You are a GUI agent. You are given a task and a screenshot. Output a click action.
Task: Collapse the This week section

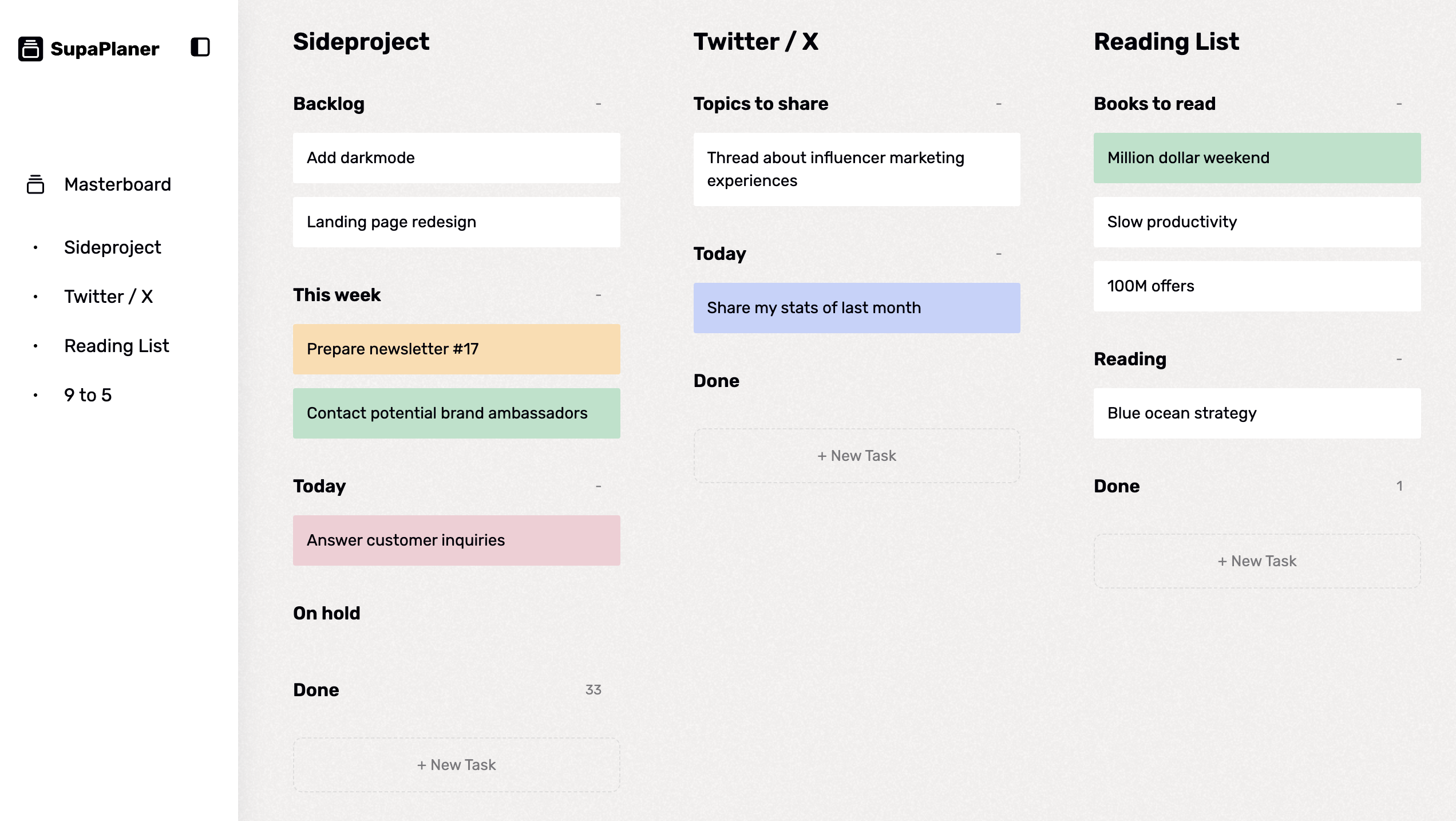click(x=599, y=295)
